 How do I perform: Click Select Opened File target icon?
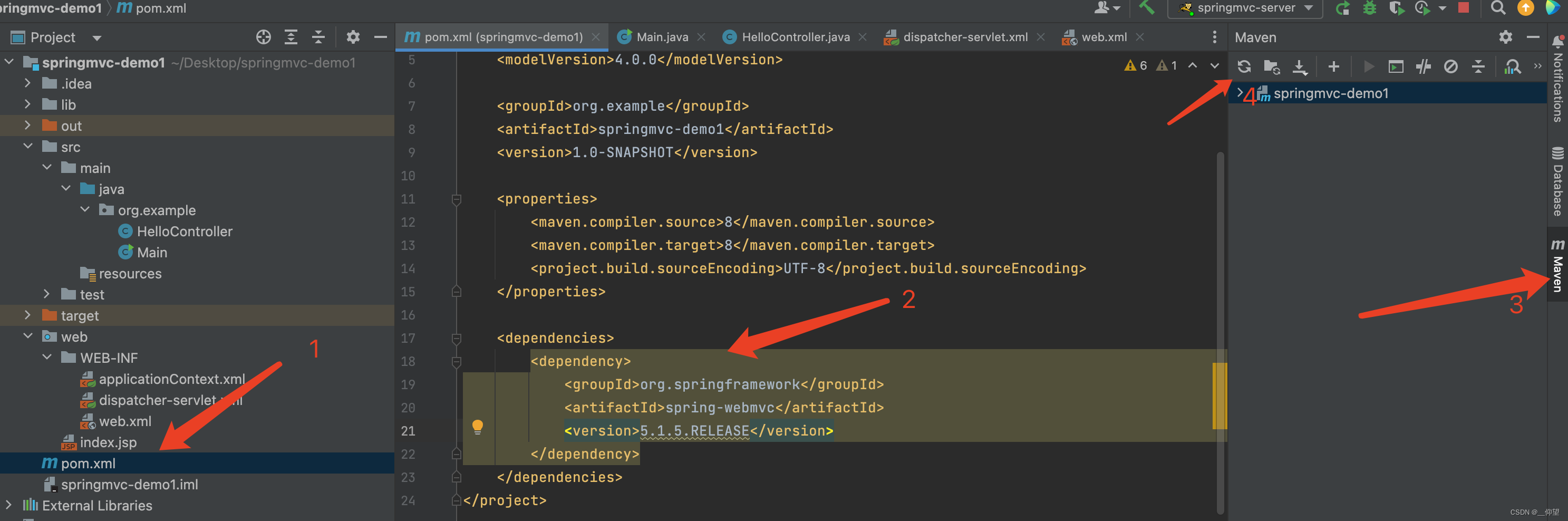point(263,37)
